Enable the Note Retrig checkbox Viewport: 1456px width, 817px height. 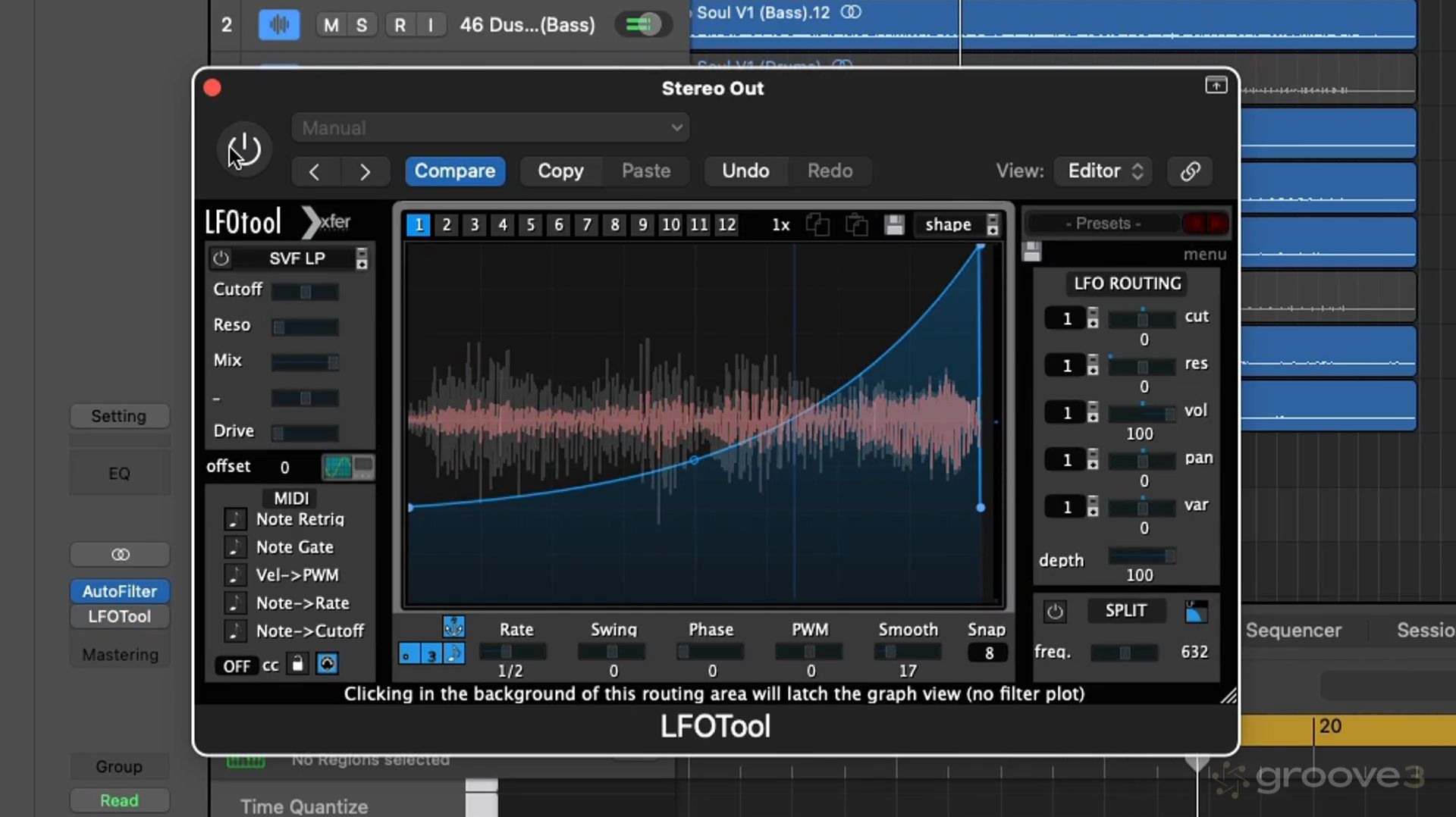pos(235,519)
